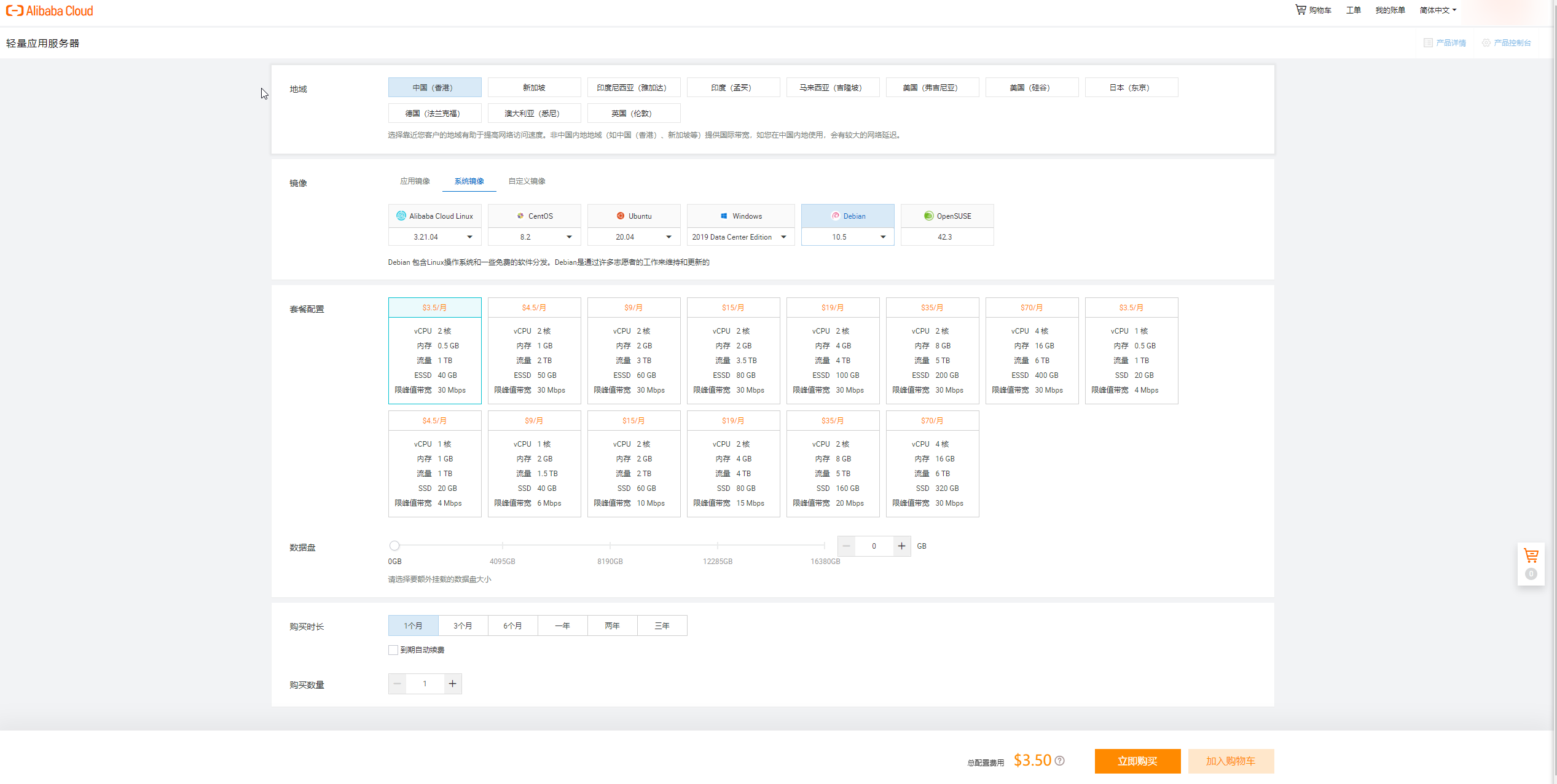The width and height of the screenshot is (1557, 784).
Task: Click 立即购买 buy now button
Action: click(1137, 761)
